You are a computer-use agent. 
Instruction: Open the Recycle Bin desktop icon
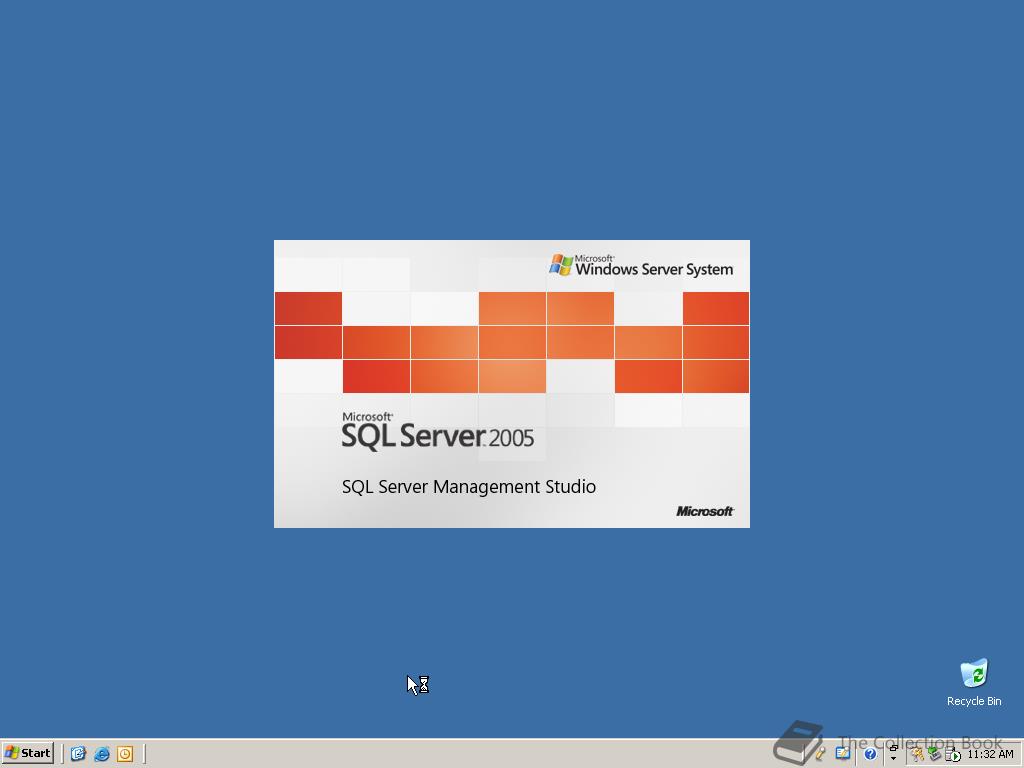tap(974, 682)
